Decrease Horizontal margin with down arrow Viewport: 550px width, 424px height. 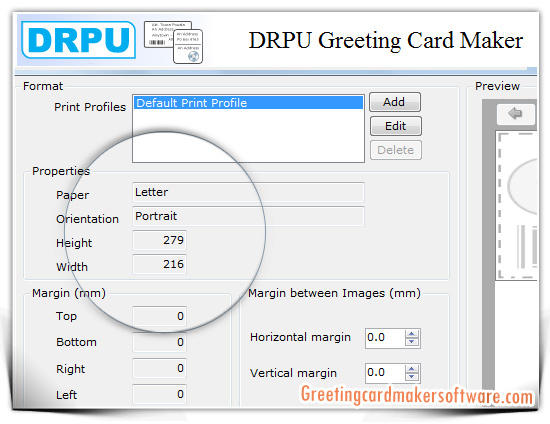(412, 342)
